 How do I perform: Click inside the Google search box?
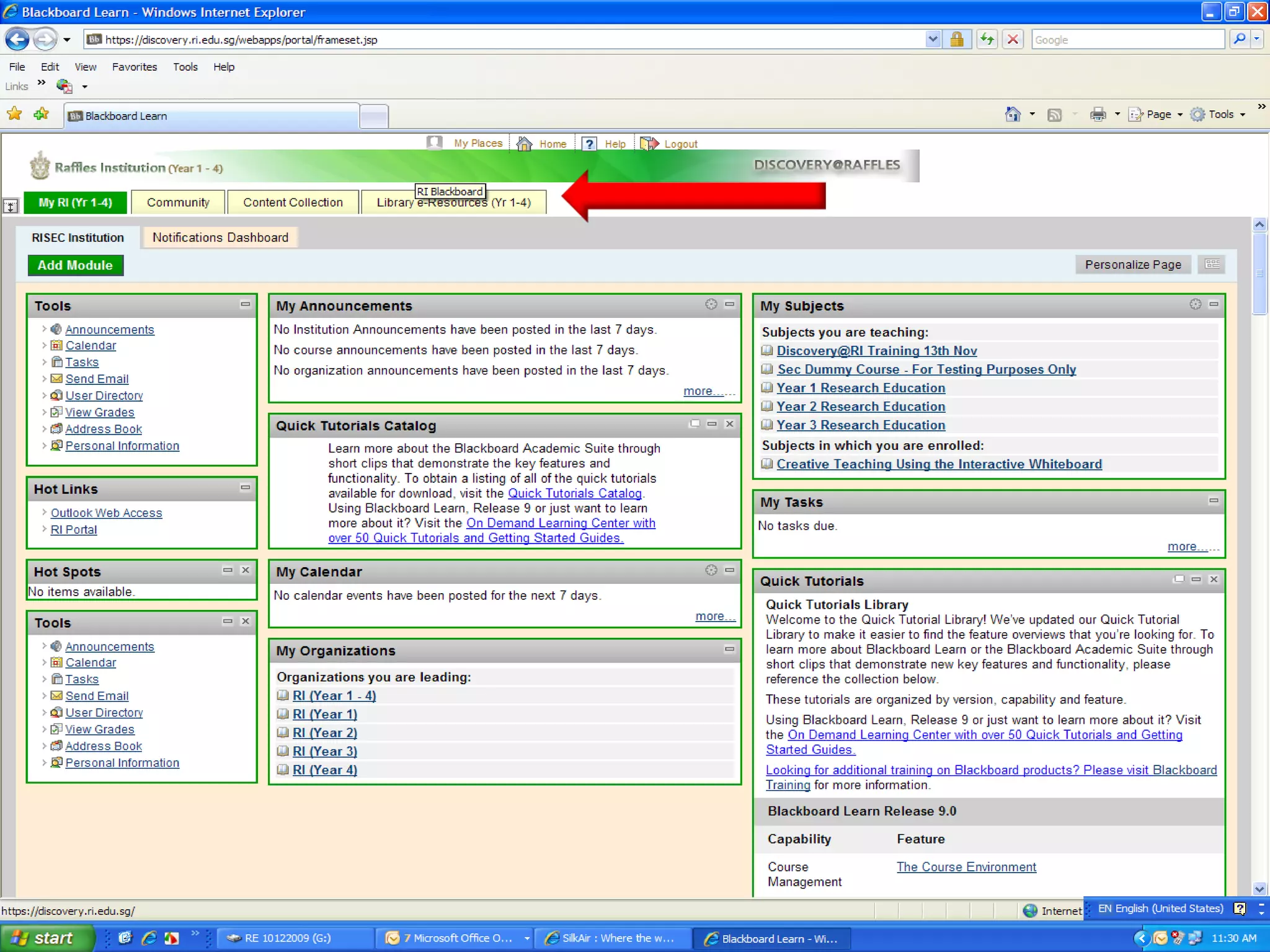pyautogui.click(x=1126, y=40)
